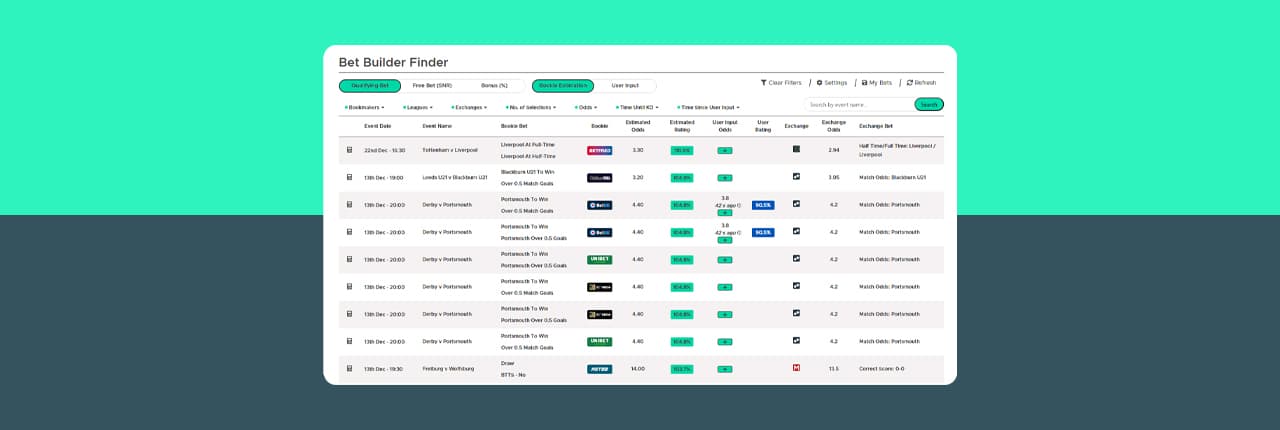Sort by Estimated Rating column header
This screenshot has width=1280, height=430.
click(682, 125)
